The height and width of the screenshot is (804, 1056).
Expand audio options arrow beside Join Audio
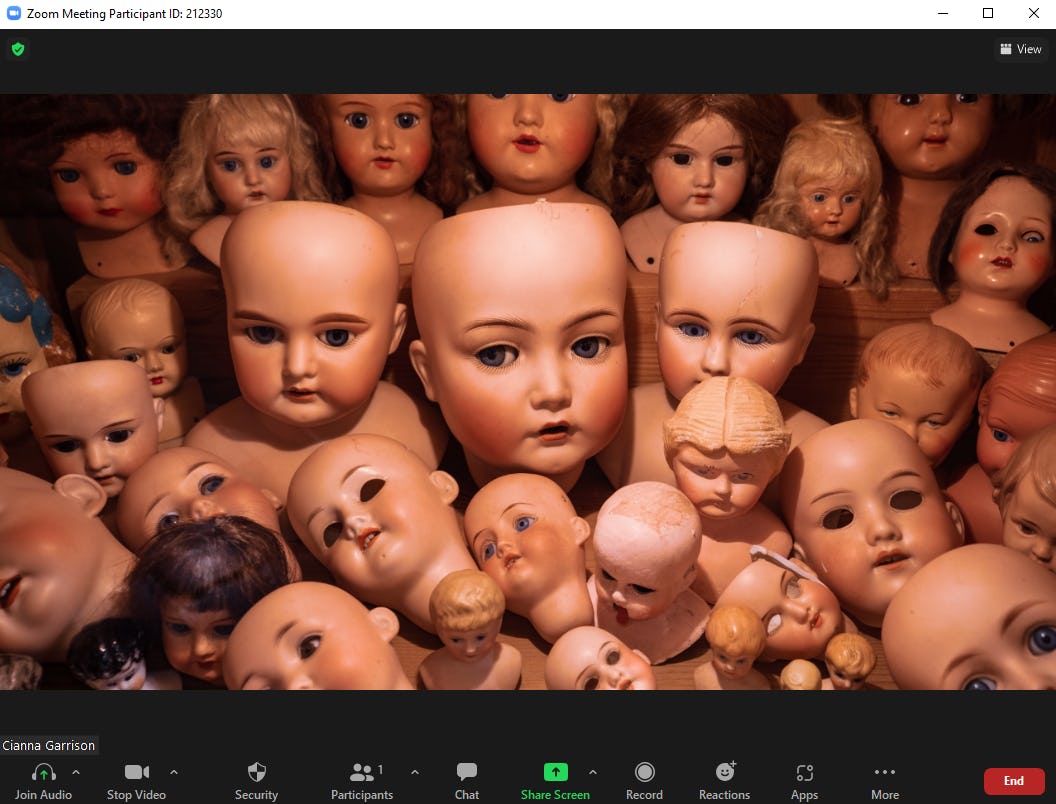point(76,772)
